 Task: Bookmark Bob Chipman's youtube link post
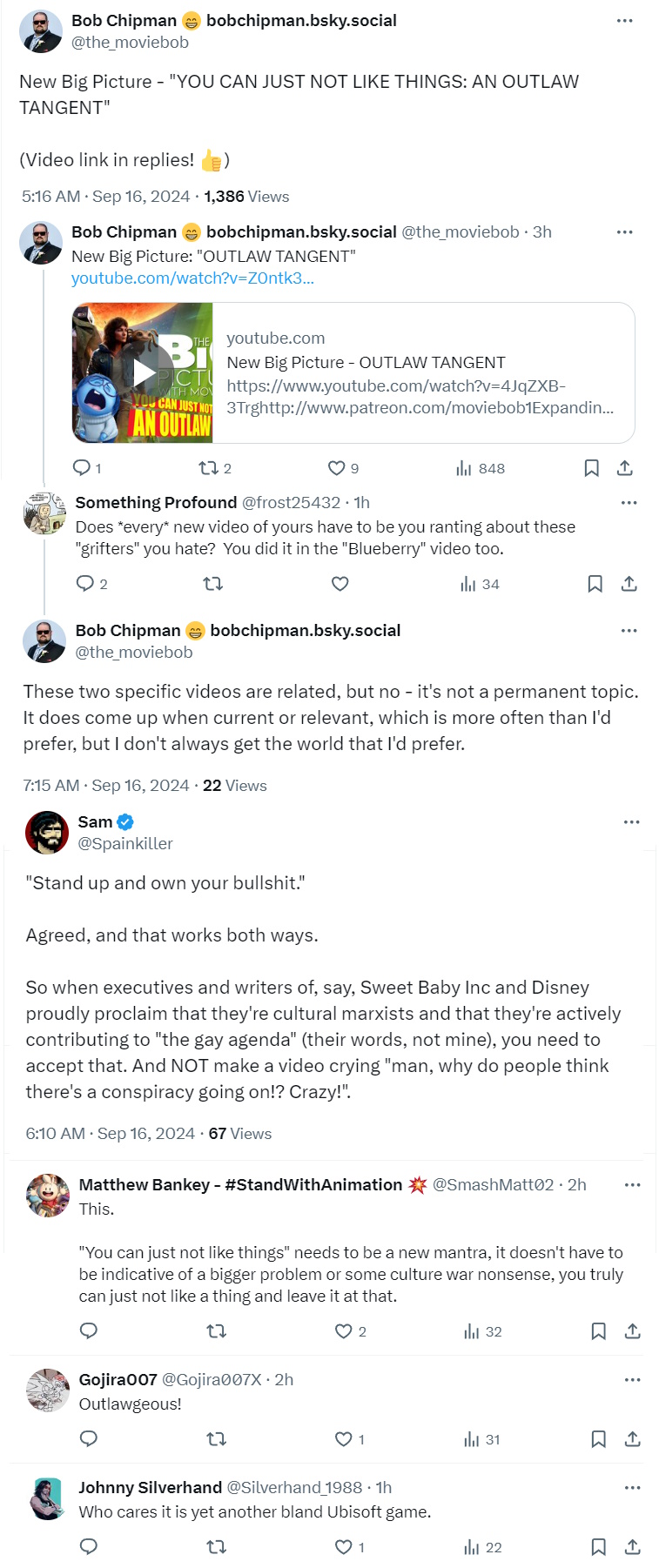coord(591,468)
